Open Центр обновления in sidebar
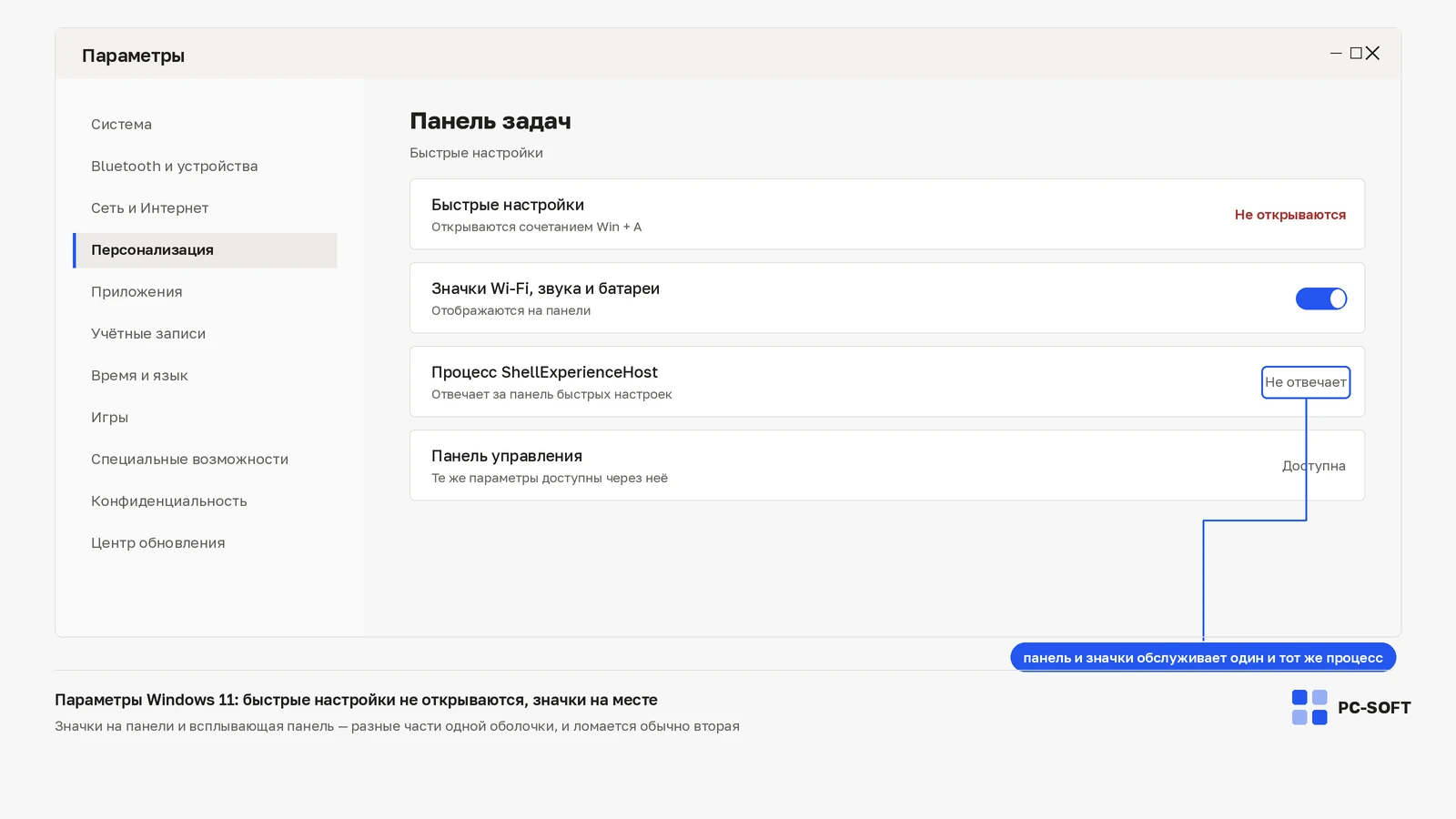 click(157, 543)
